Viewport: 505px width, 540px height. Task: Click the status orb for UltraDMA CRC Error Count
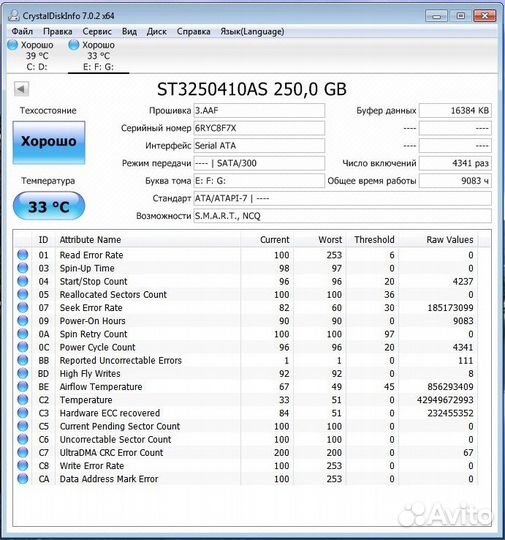coord(23,453)
